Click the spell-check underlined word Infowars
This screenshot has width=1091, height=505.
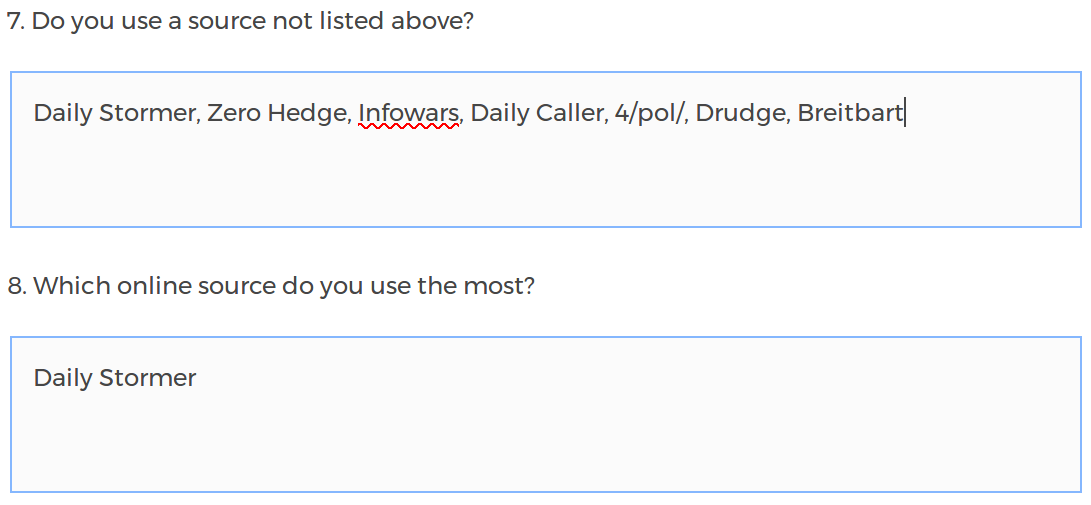point(410,113)
